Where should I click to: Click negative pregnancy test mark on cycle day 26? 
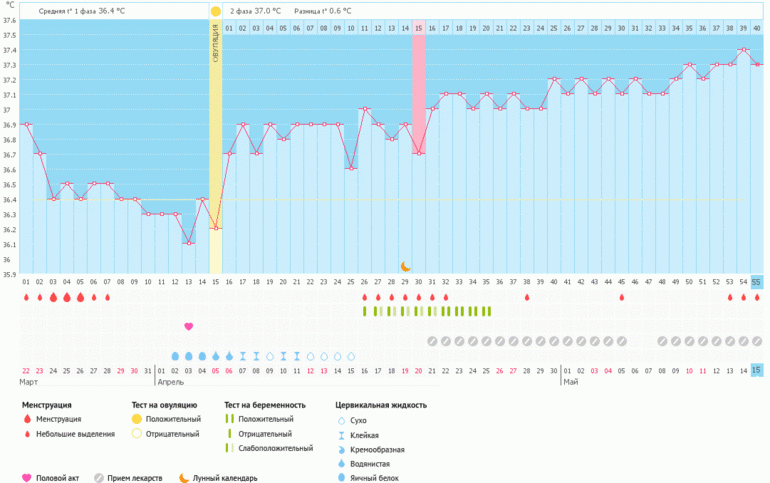[x=364, y=311]
